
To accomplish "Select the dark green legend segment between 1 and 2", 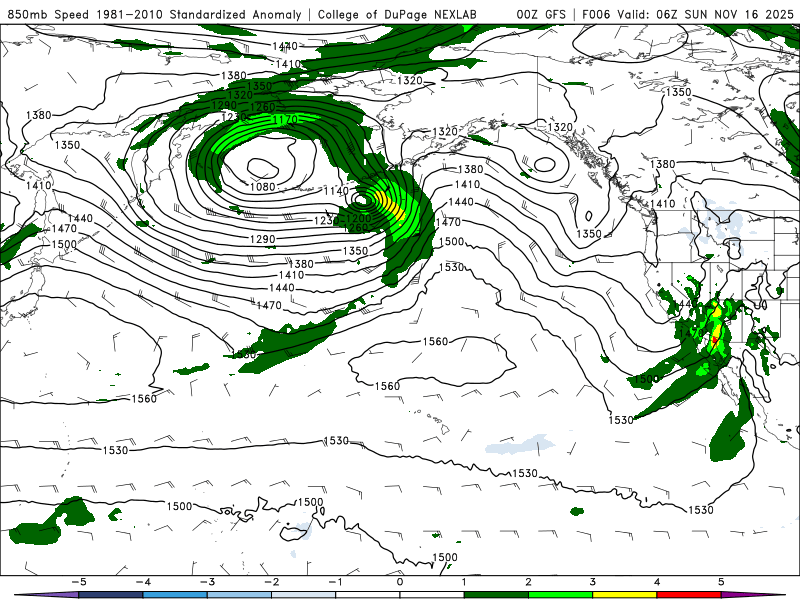I will click(x=496, y=595).
